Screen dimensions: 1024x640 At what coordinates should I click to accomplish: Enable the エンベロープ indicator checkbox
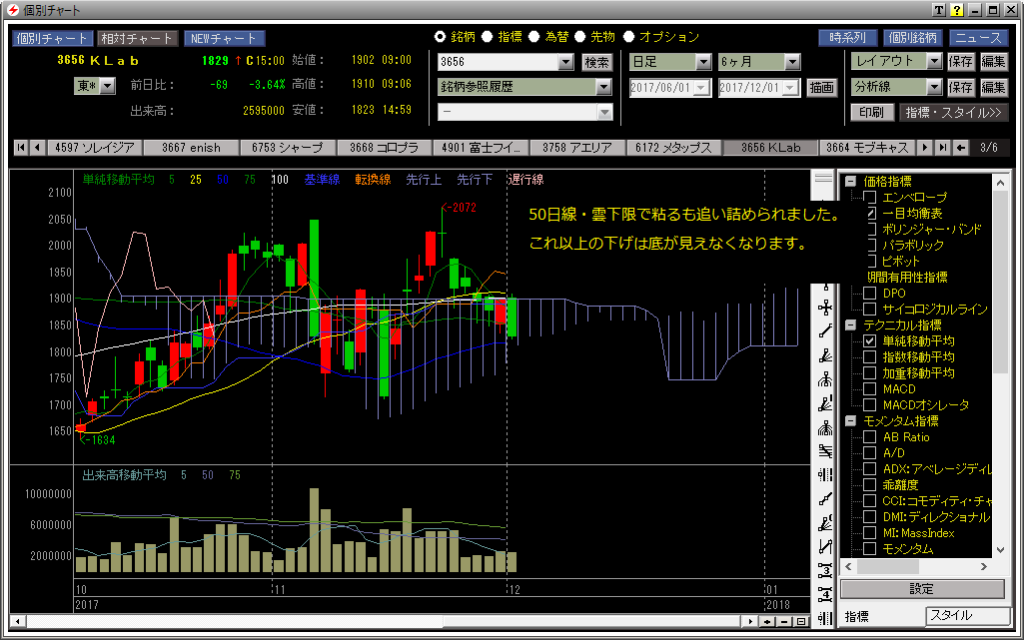click(x=870, y=198)
